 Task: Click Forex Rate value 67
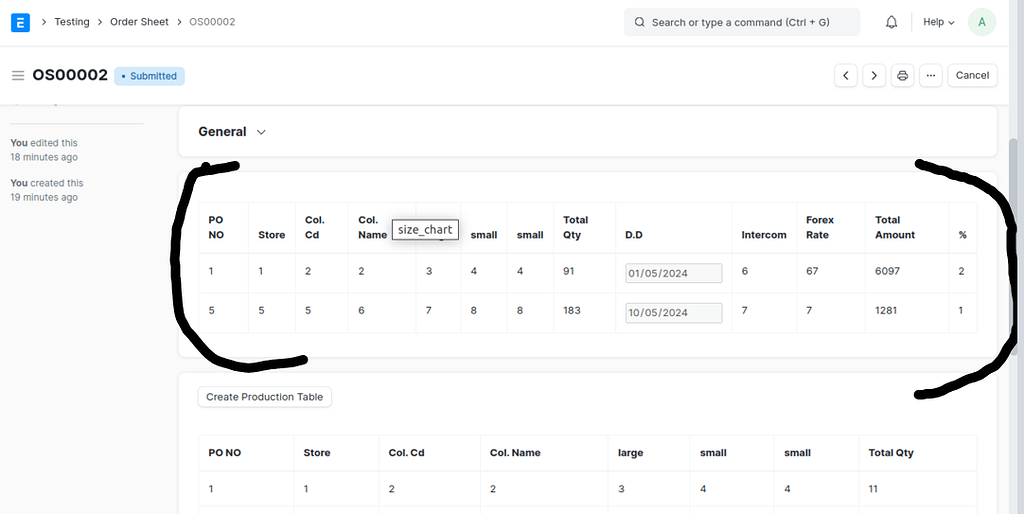click(x=812, y=270)
